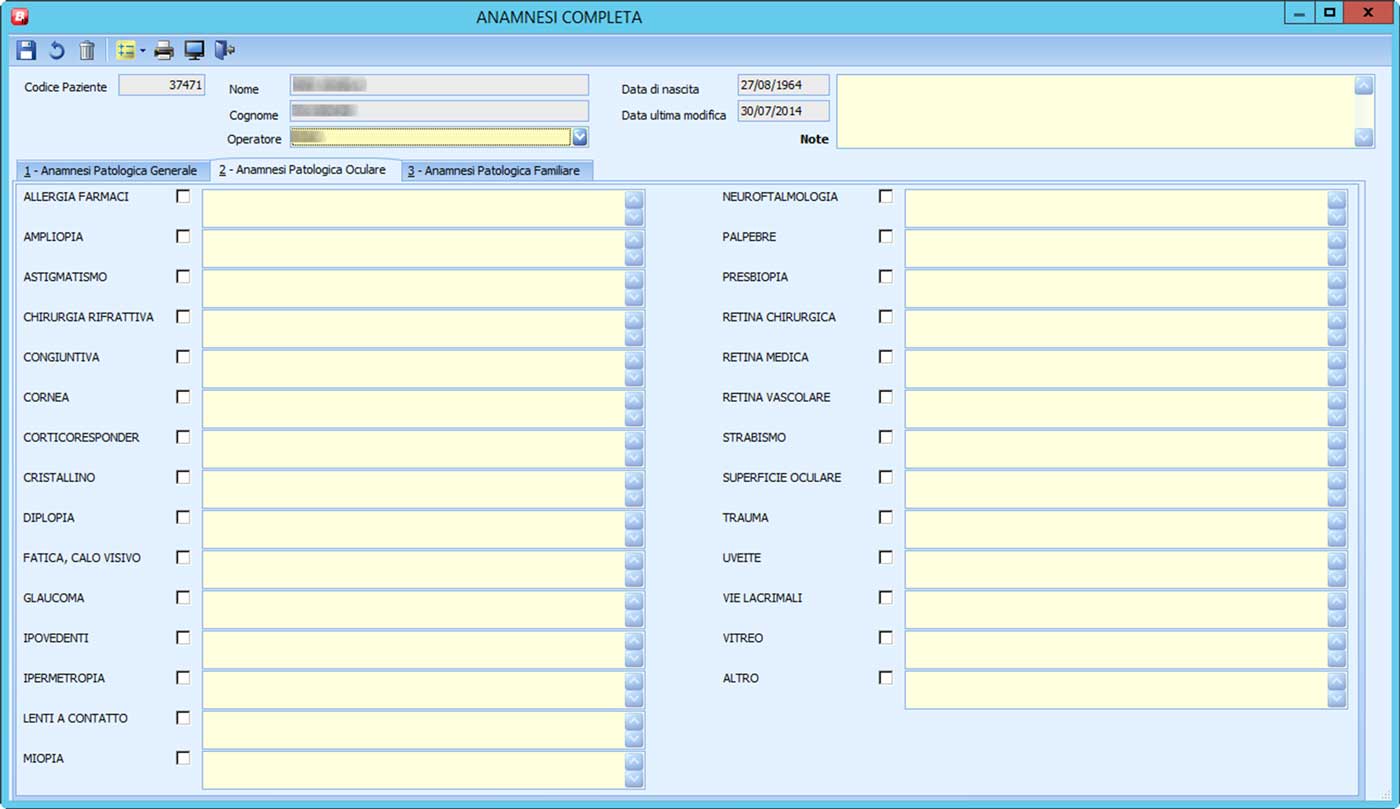Open the Anamnesi Patologica Familiare tab
The image size is (1400, 809).
pyautogui.click(x=499, y=171)
